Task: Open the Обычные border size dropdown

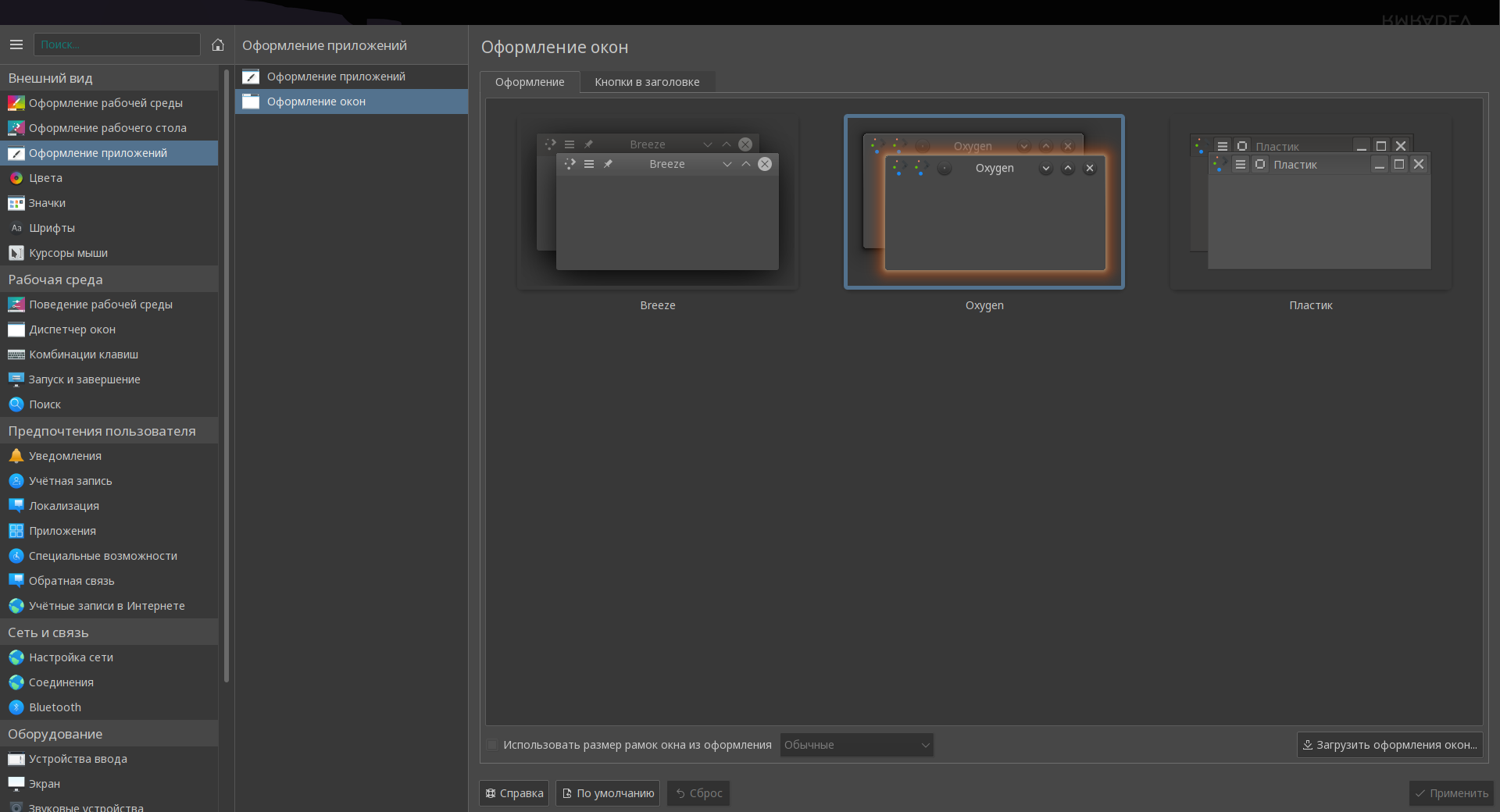Action: (856, 745)
